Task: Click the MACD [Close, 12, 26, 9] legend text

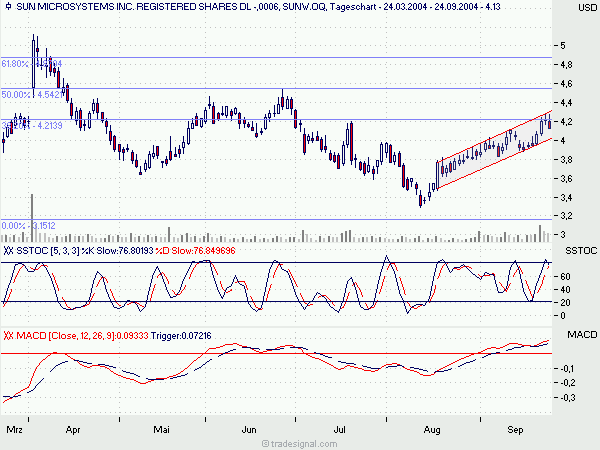Action: 82,336
